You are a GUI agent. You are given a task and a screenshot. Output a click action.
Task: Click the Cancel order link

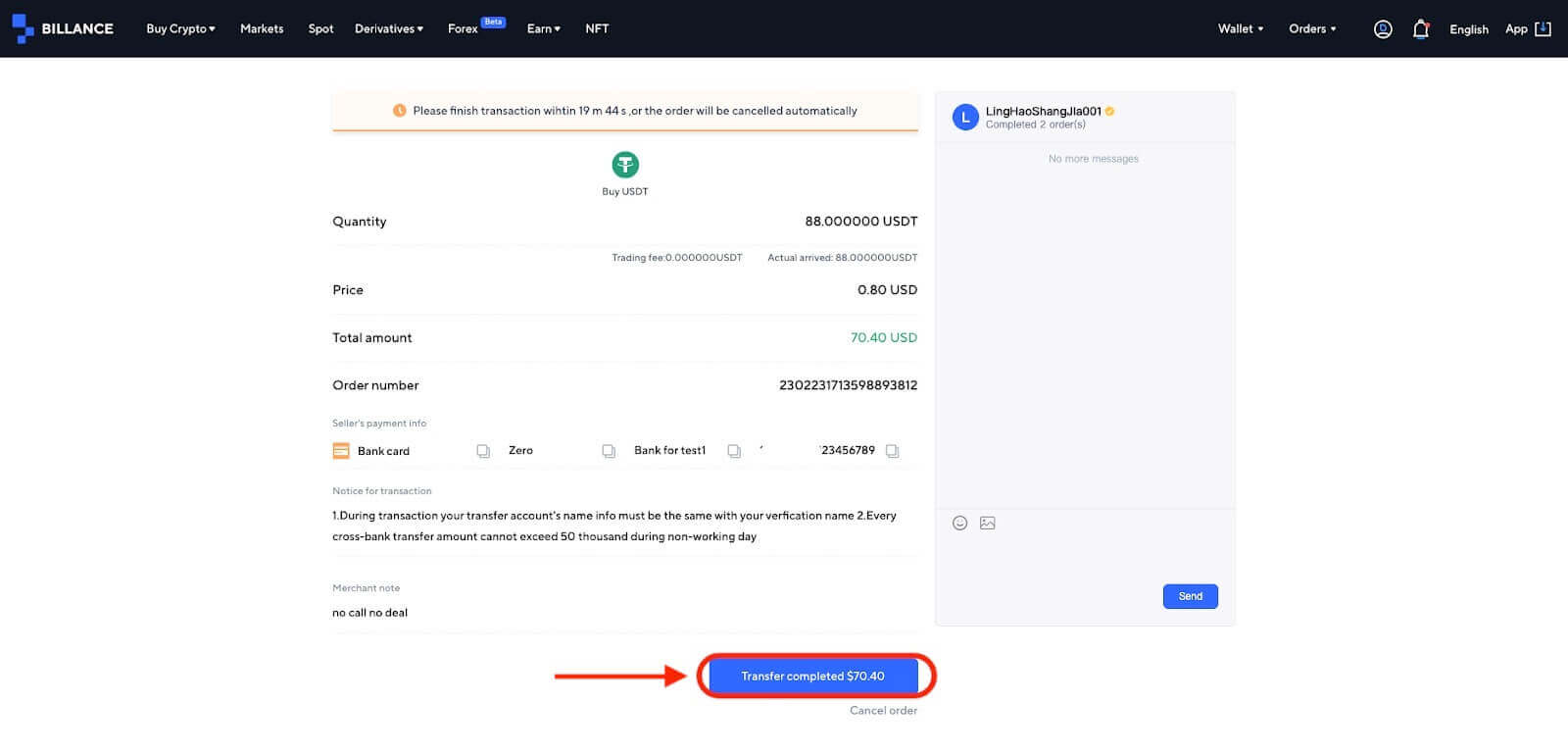883,711
